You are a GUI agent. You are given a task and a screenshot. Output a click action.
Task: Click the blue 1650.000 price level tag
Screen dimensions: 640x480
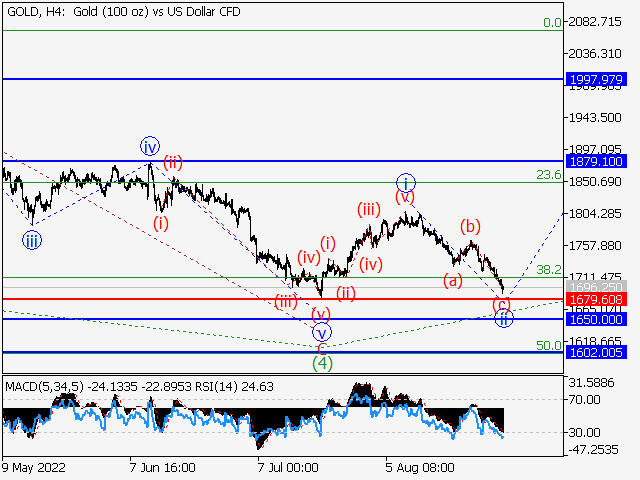(596, 319)
